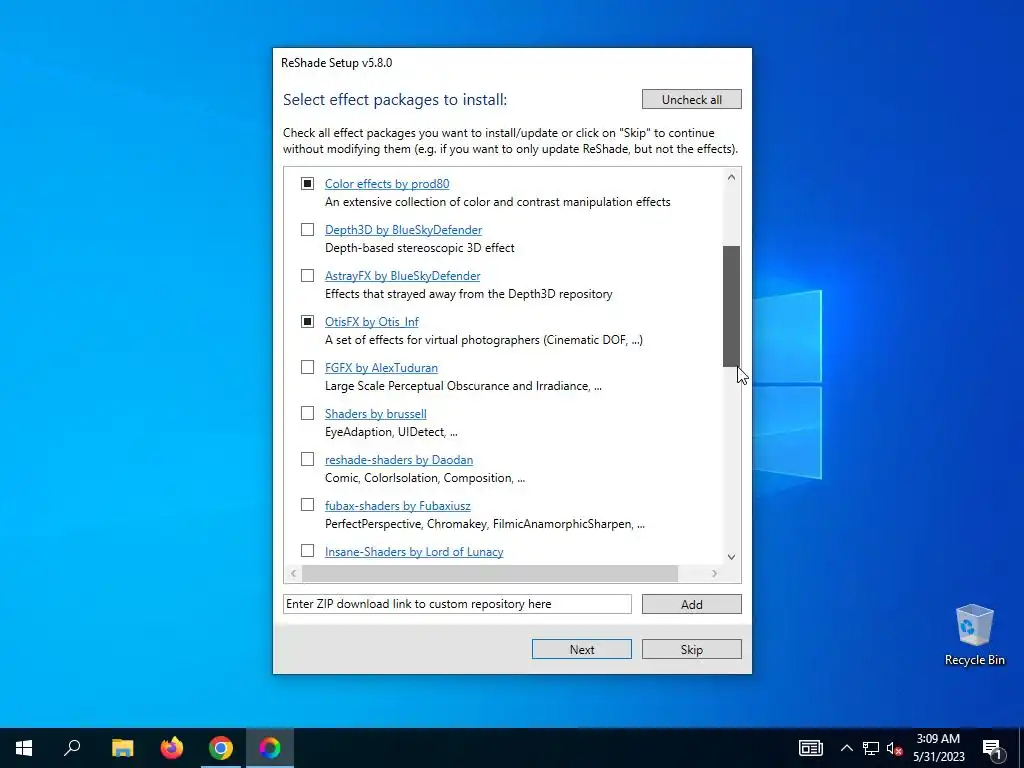The height and width of the screenshot is (768, 1024).
Task: Open the OtisFX by Otis_Inf link
Action: pos(372,322)
